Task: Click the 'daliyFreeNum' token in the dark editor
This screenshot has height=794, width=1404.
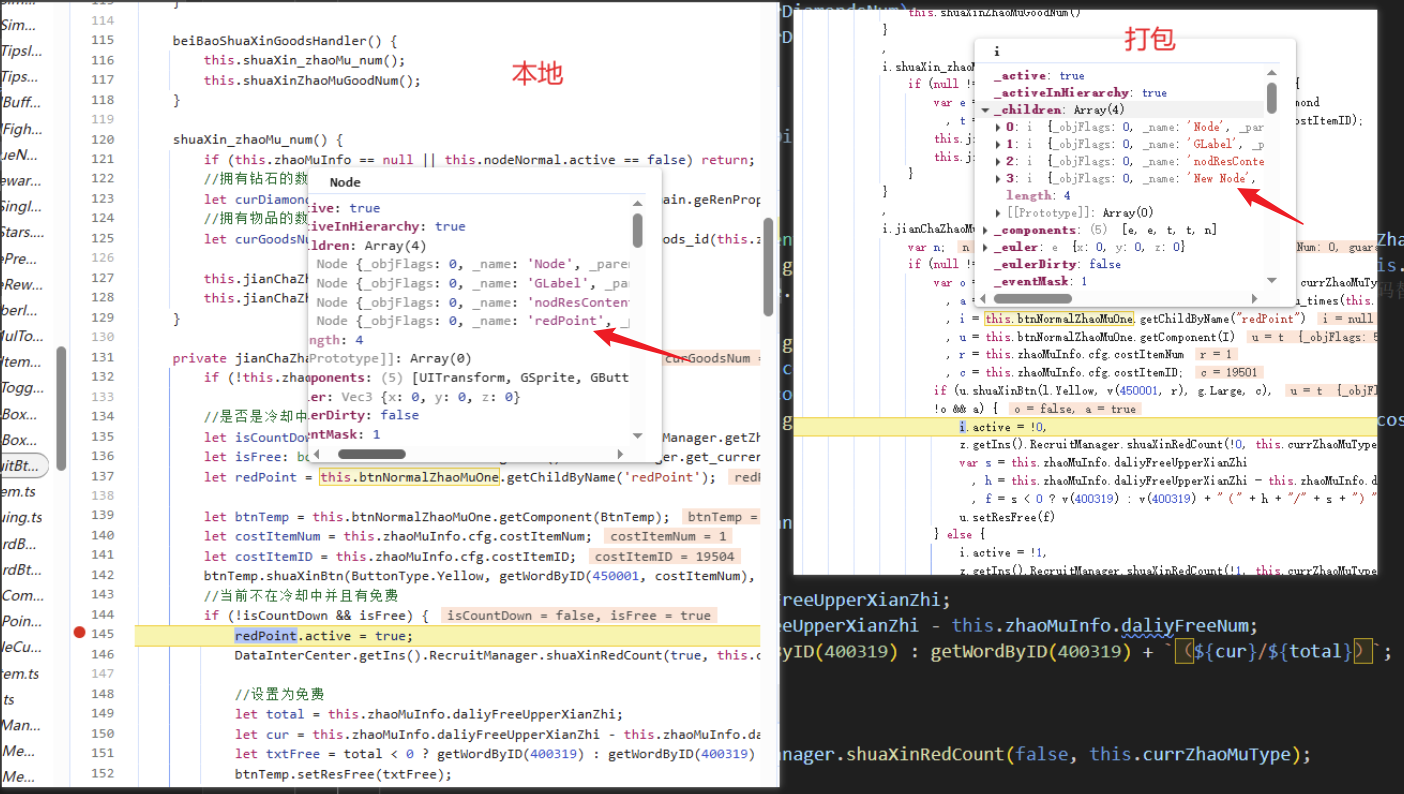Action: [1183, 626]
